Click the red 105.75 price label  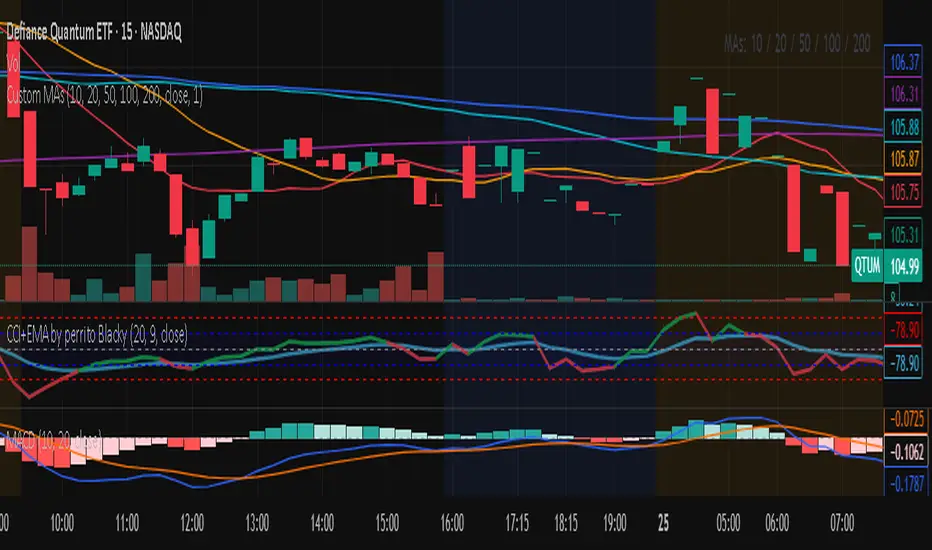(903, 191)
